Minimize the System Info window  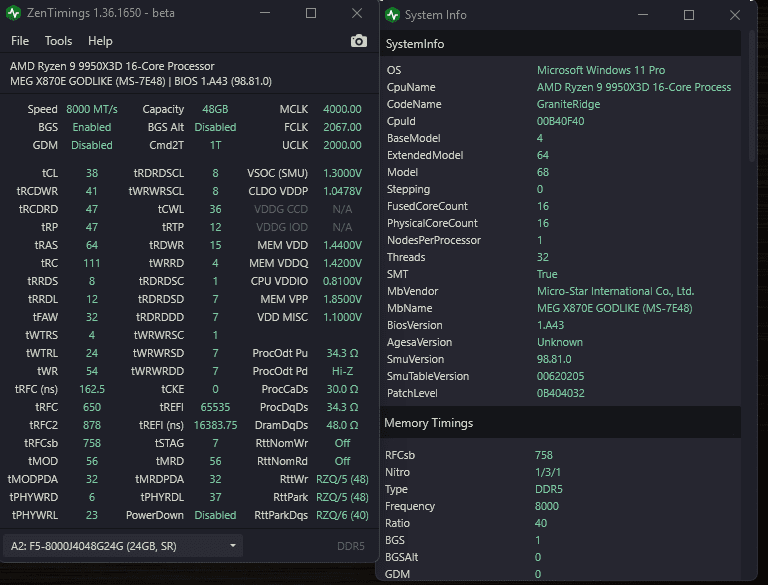(643, 15)
